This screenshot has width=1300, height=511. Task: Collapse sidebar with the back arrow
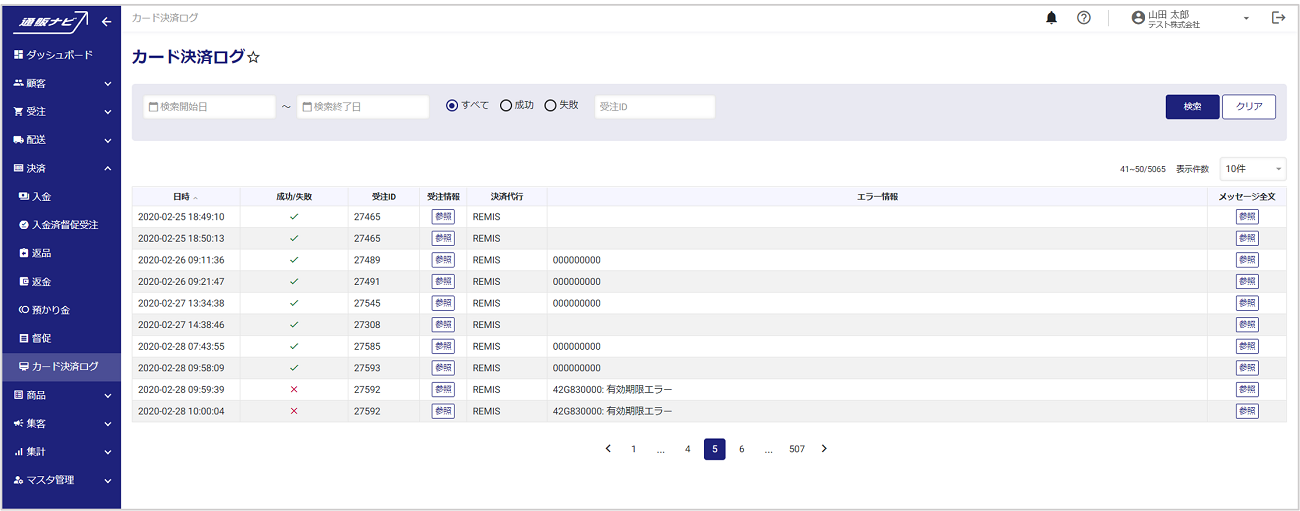click(106, 22)
